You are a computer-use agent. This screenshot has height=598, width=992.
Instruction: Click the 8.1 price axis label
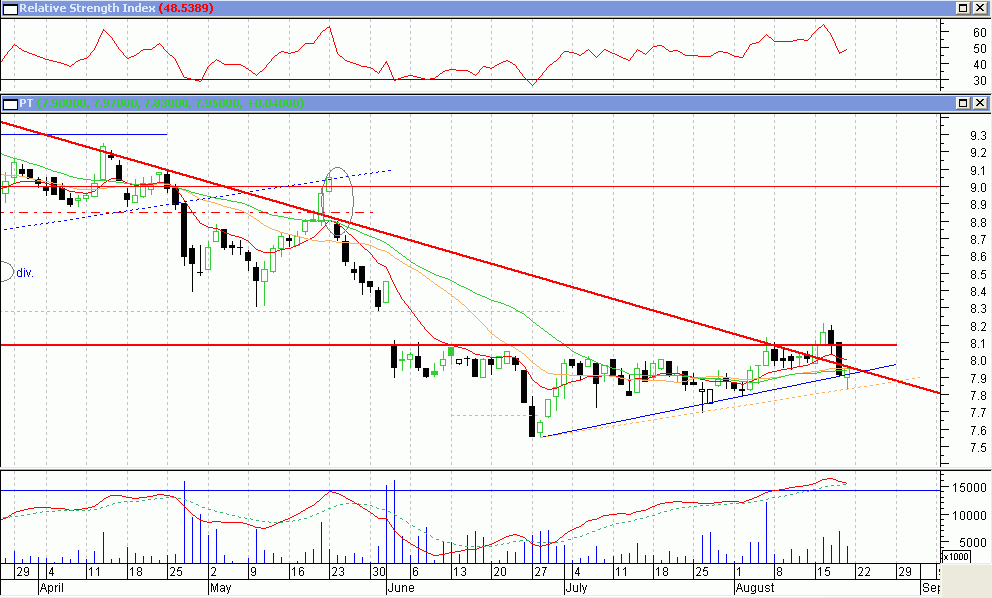coord(978,344)
